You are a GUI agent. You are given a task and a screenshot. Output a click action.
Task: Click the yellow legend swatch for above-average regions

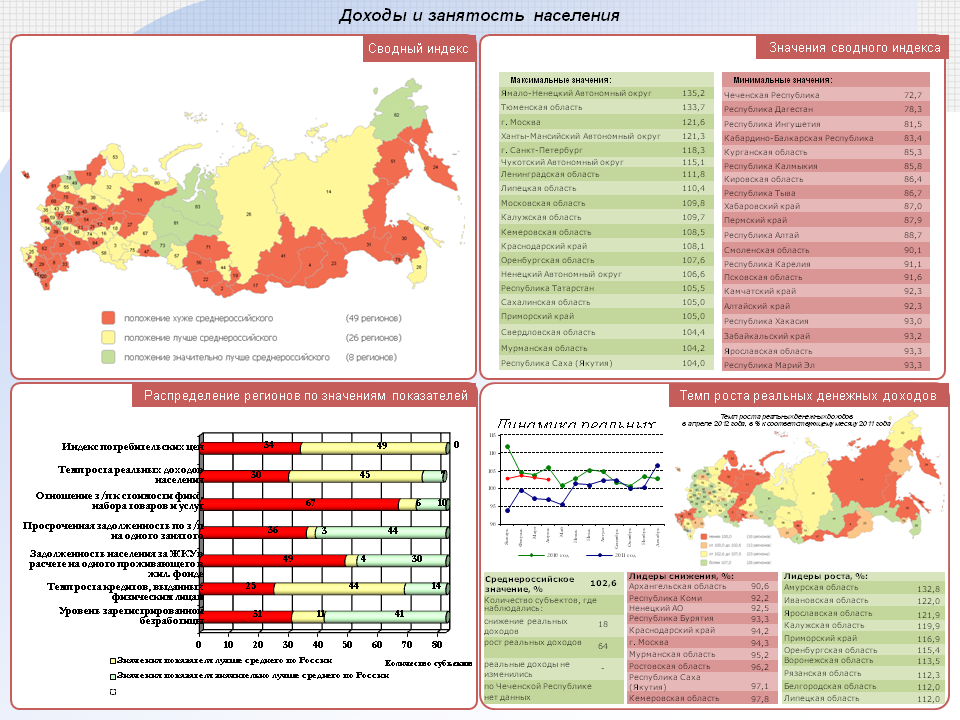(108, 337)
